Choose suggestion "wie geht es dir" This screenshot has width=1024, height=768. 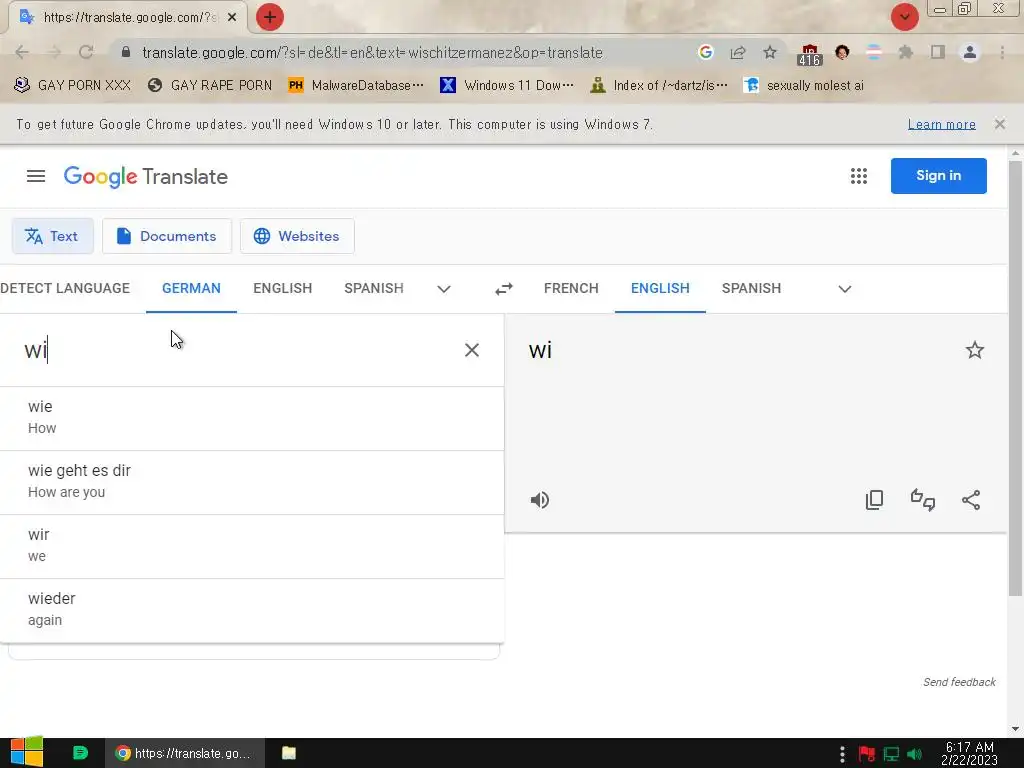(251, 482)
